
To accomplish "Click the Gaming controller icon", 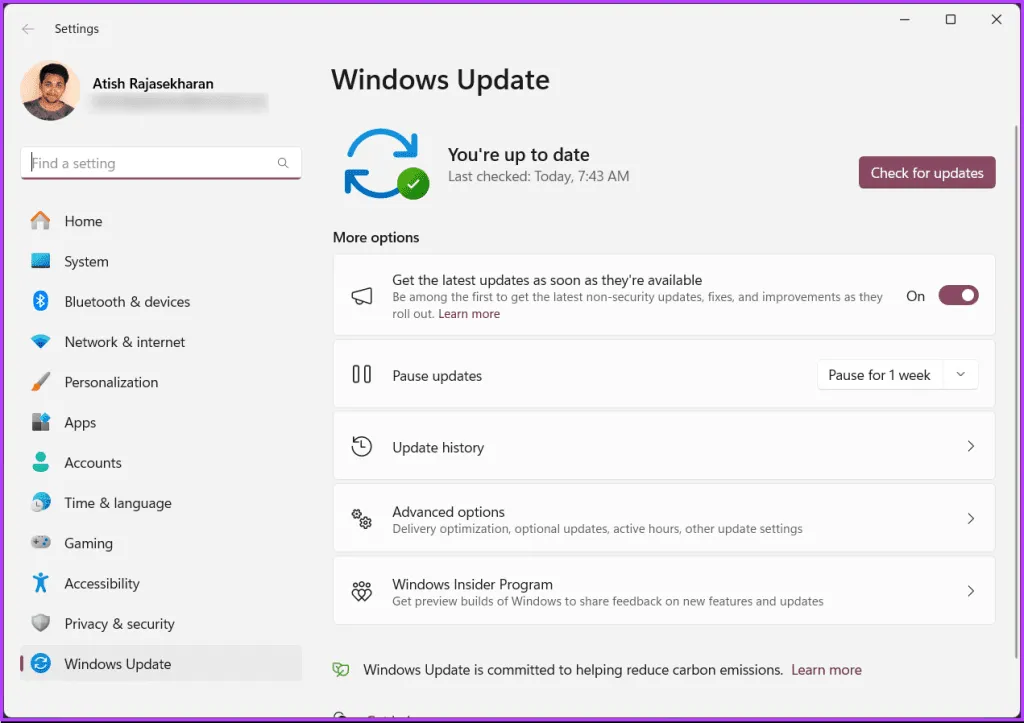I will 41,543.
